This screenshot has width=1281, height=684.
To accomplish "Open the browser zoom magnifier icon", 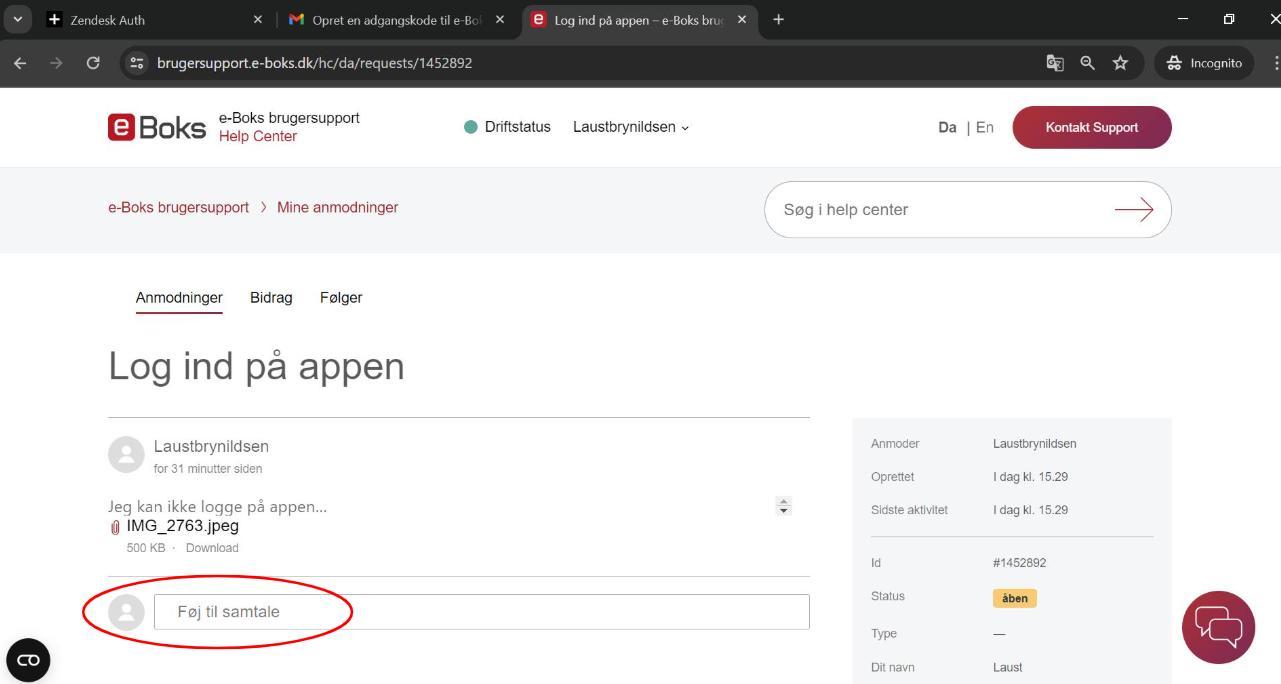I will 1088,63.
